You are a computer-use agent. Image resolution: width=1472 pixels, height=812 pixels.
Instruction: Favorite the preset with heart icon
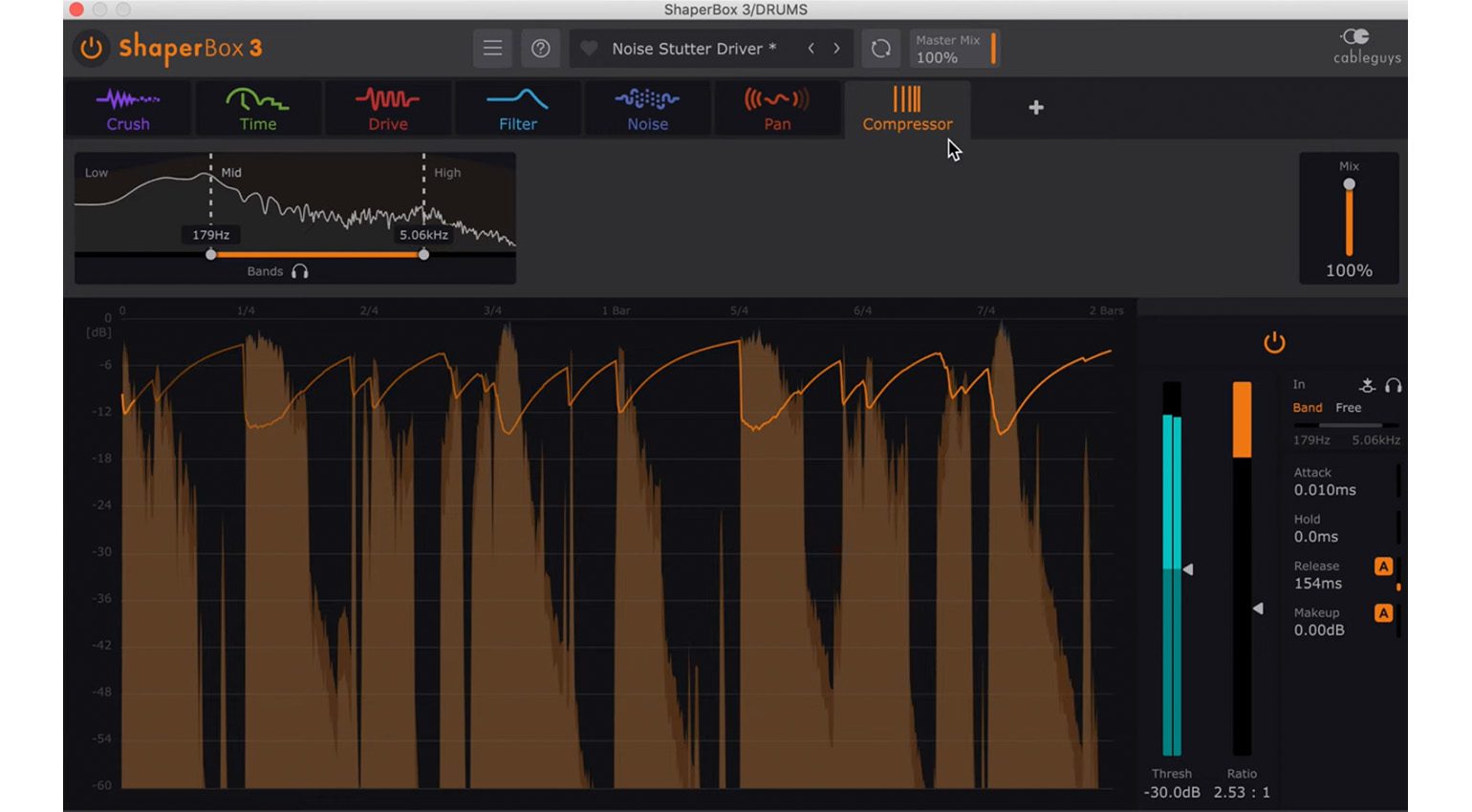(x=589, y=49)
